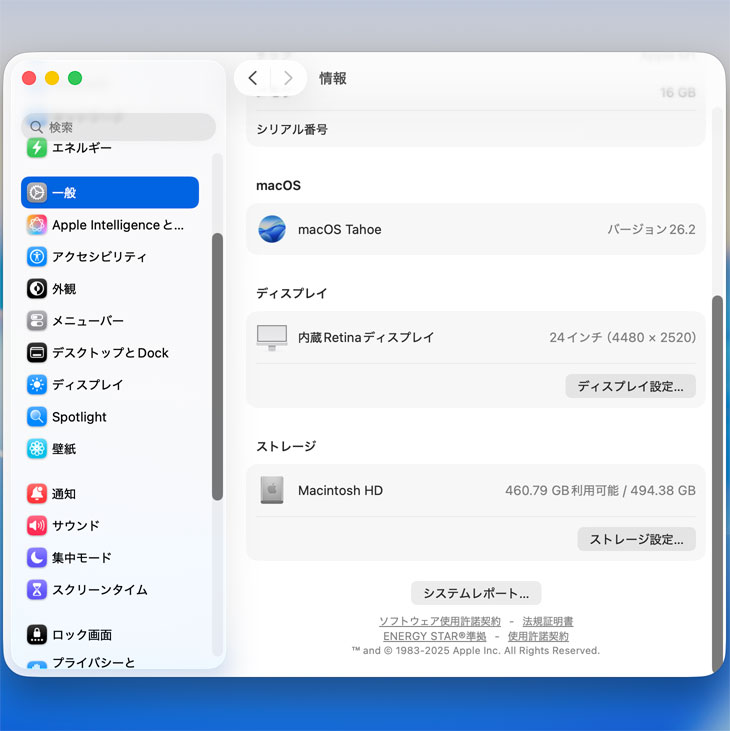This screenshot has height=731, width=730.
Task: Go to 通知 settings in sidebar
Action: tap(64, 494)
